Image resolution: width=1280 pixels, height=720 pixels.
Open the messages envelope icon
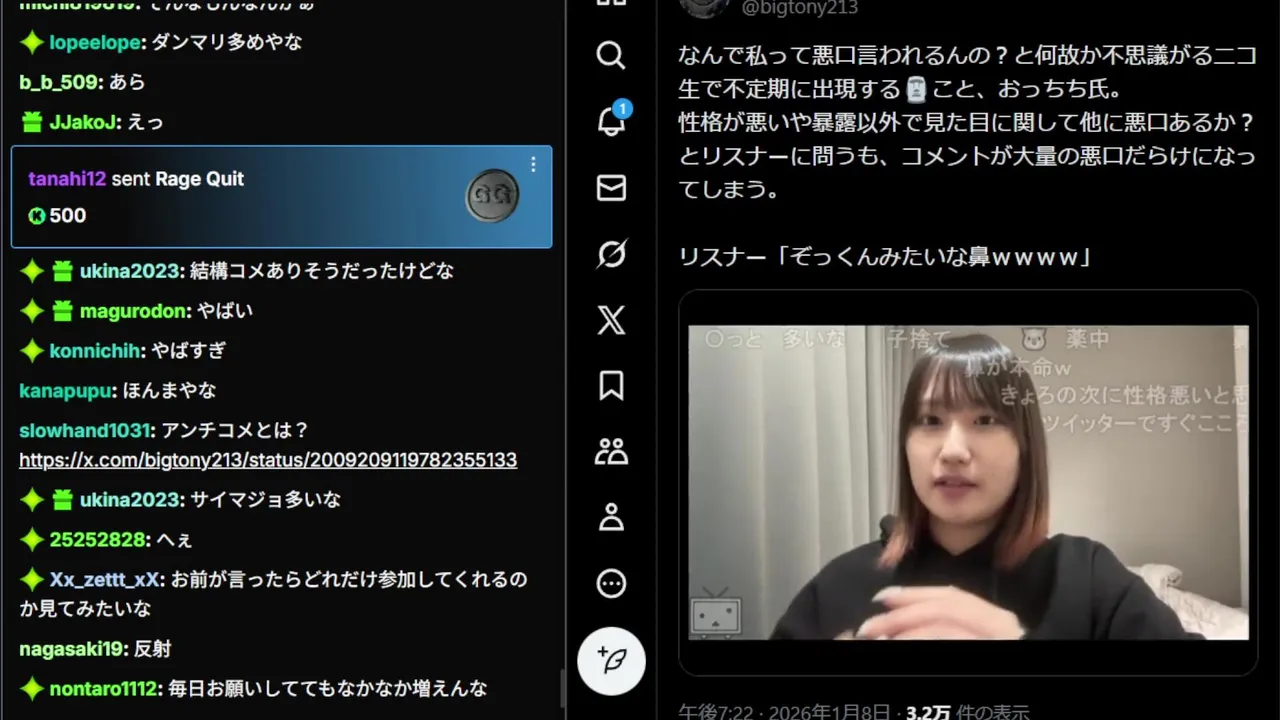pos(611,188)
